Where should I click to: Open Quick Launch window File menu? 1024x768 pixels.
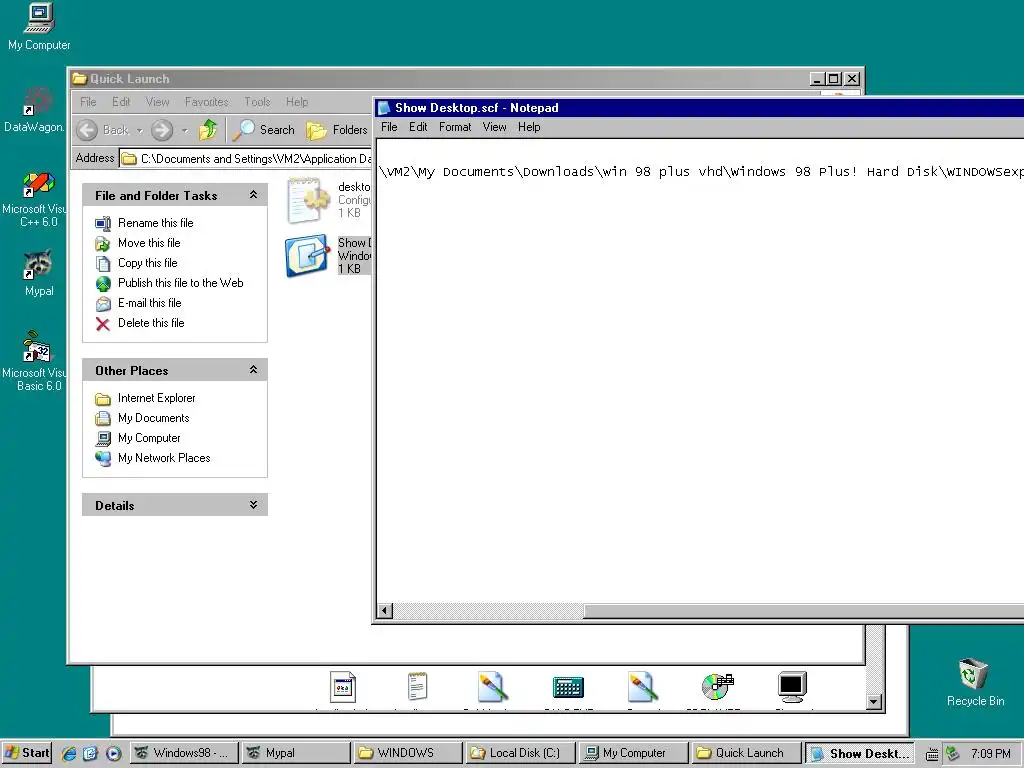point(88,102)
